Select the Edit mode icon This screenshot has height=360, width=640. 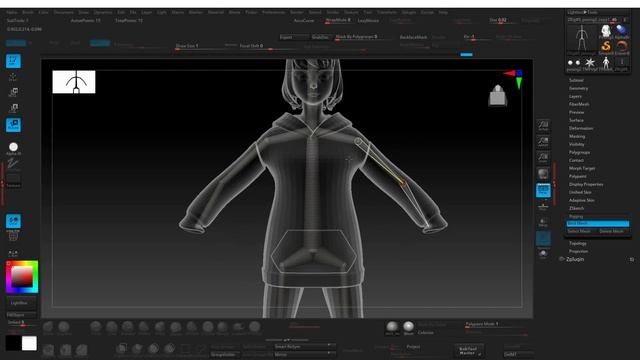point(13,61)
